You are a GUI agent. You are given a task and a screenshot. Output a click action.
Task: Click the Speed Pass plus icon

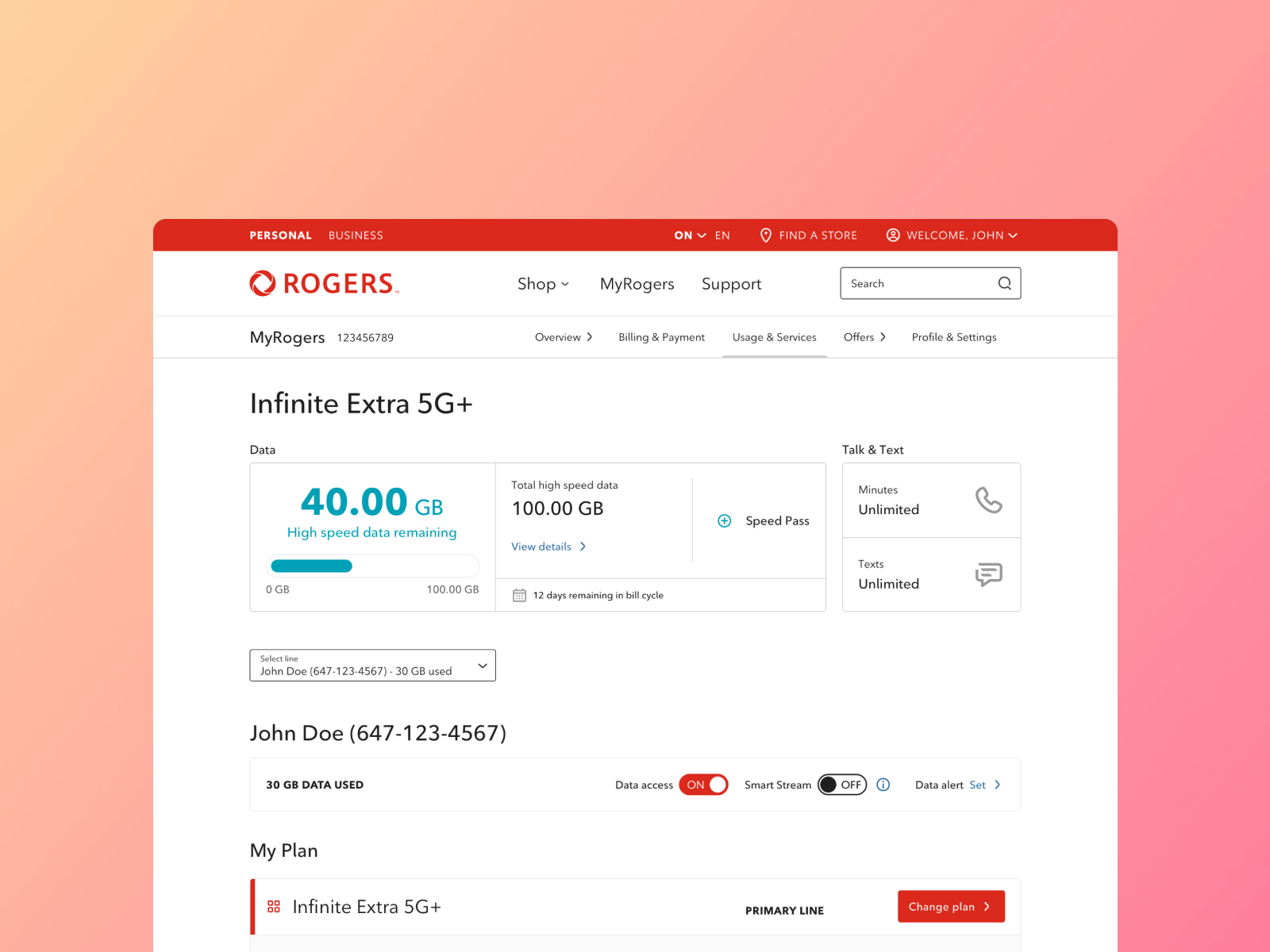[725, 521]
